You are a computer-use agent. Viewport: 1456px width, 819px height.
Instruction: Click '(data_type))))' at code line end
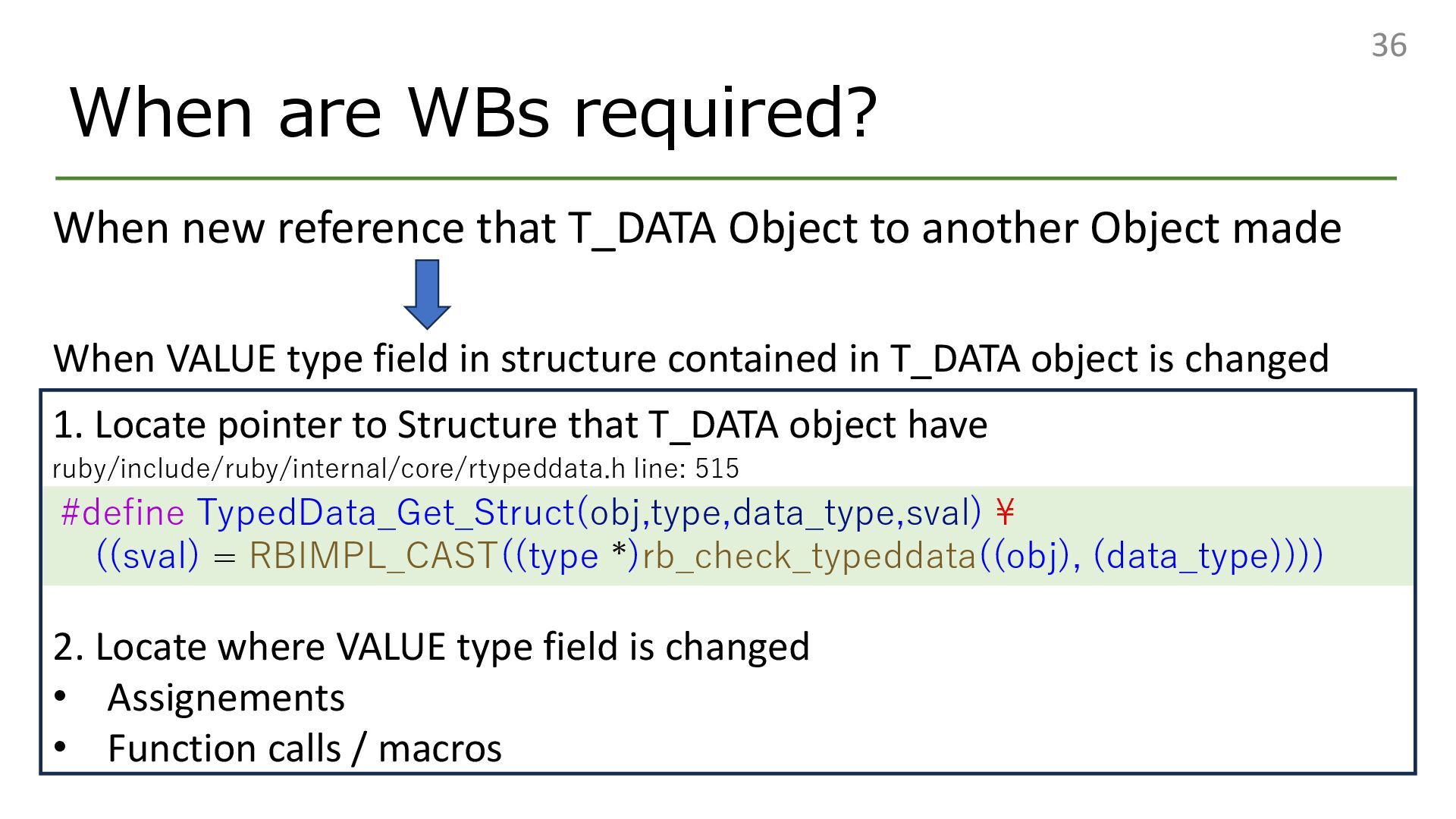[x=1208, y=556]
